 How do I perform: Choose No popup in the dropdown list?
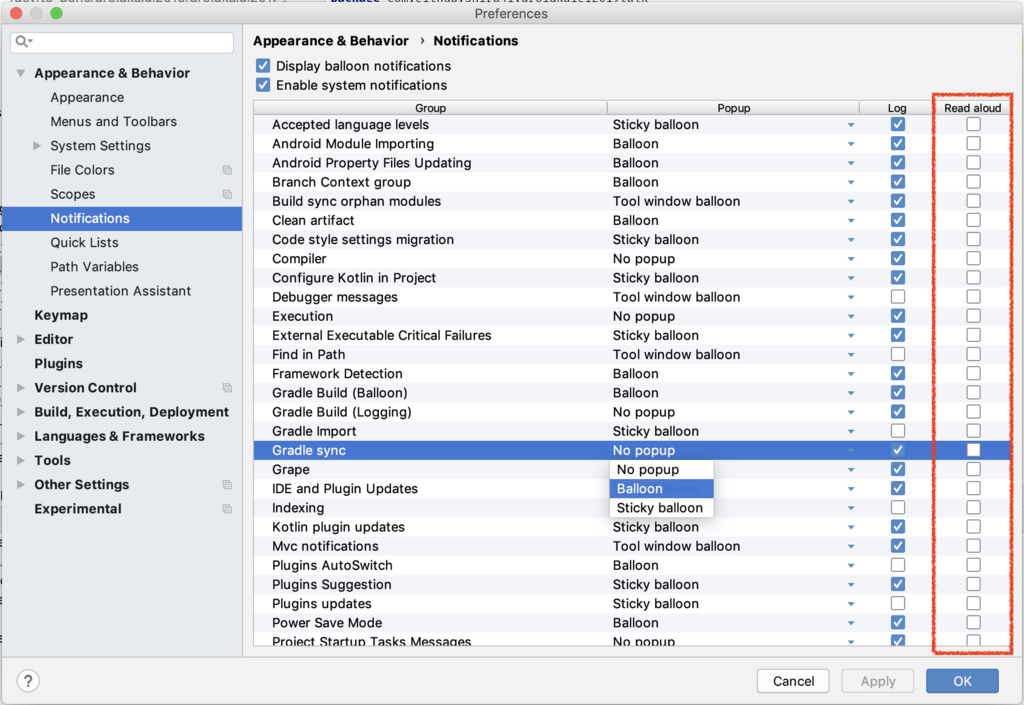click(661, 469)
